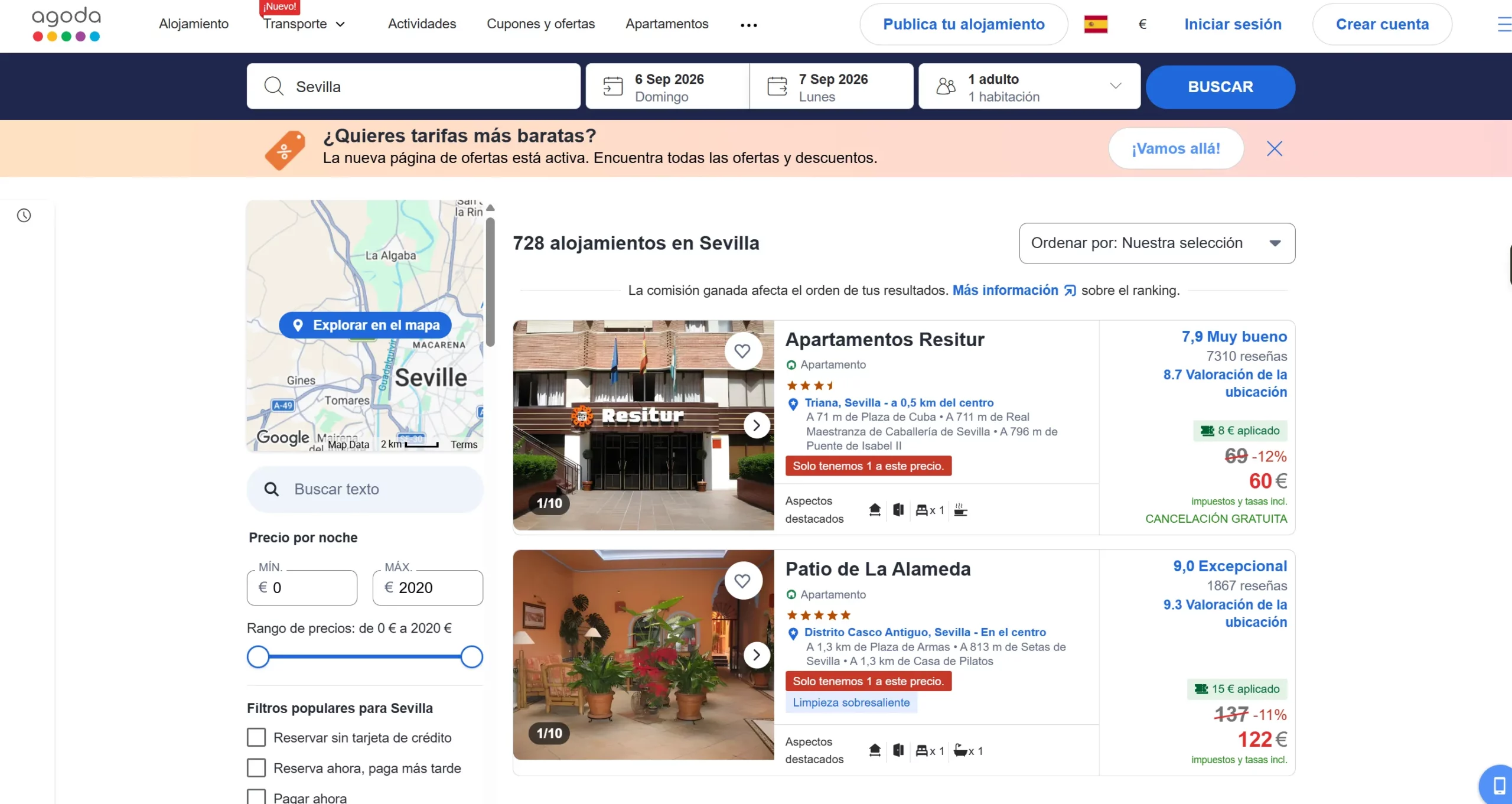Click the Agoda logo

tap(66, 24)
